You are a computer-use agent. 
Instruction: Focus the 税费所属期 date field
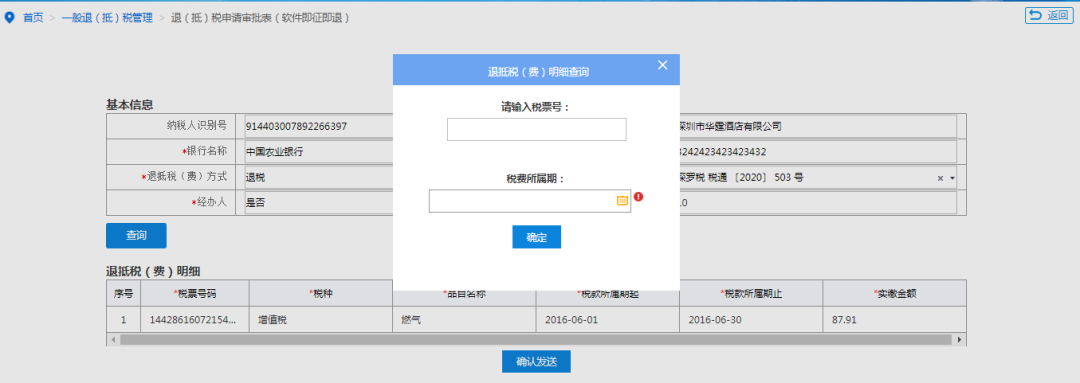pyautogui.click(x=530, y=201)
